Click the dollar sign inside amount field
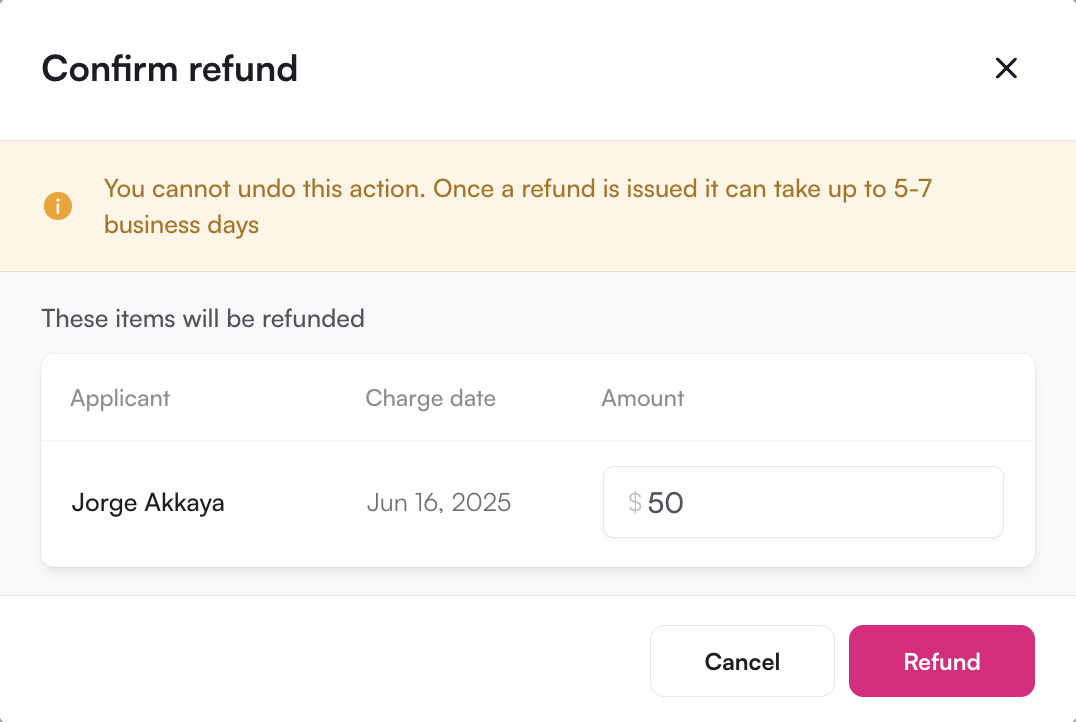This screenshot has height=722, width=1076. (x=635, y=502)
